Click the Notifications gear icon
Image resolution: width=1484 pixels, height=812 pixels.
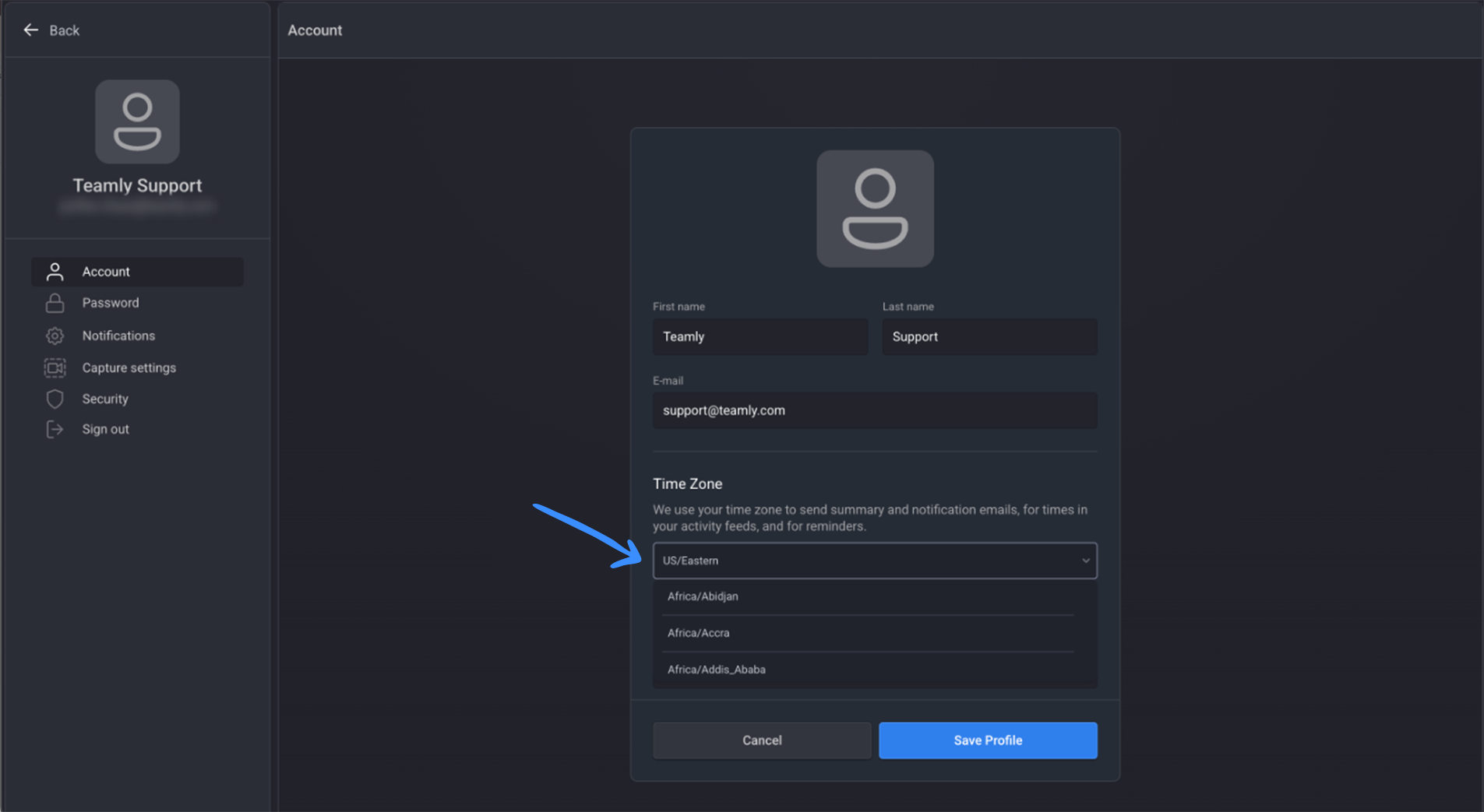coord(55,336)
